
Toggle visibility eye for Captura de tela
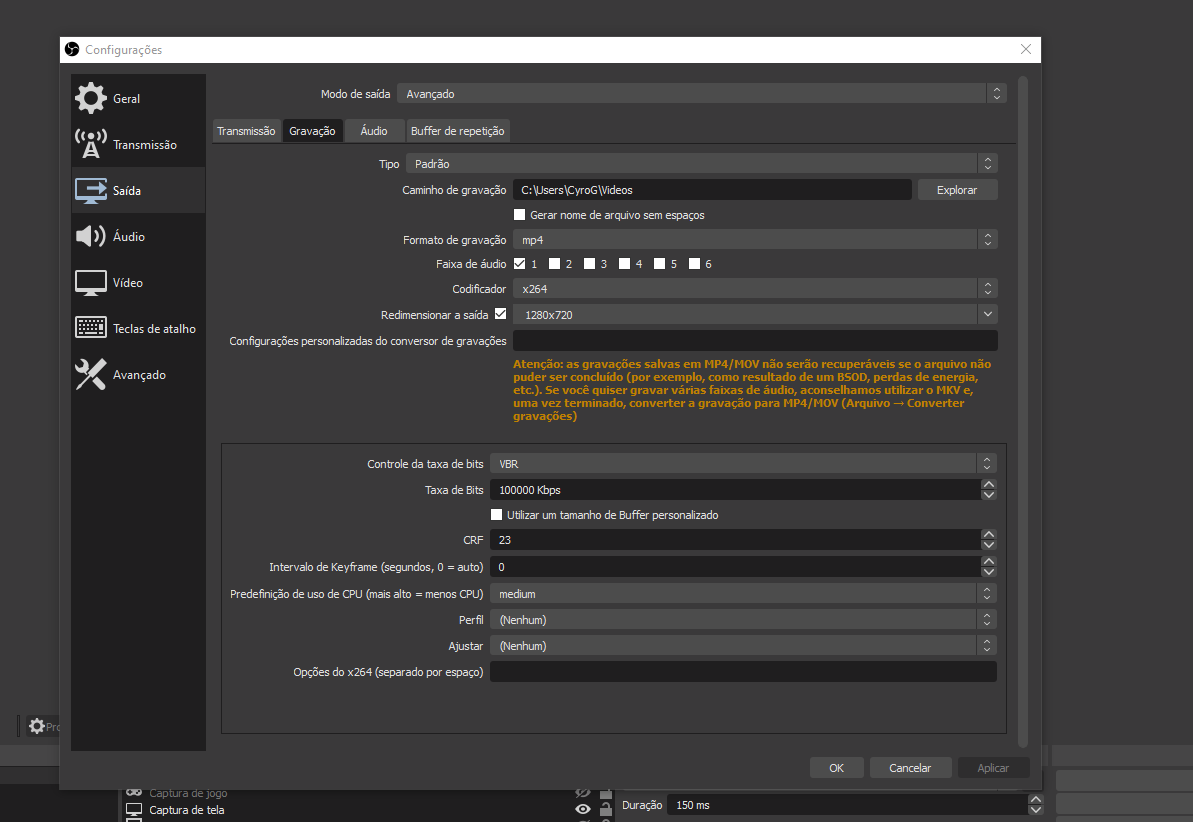[x=583, y=809]
